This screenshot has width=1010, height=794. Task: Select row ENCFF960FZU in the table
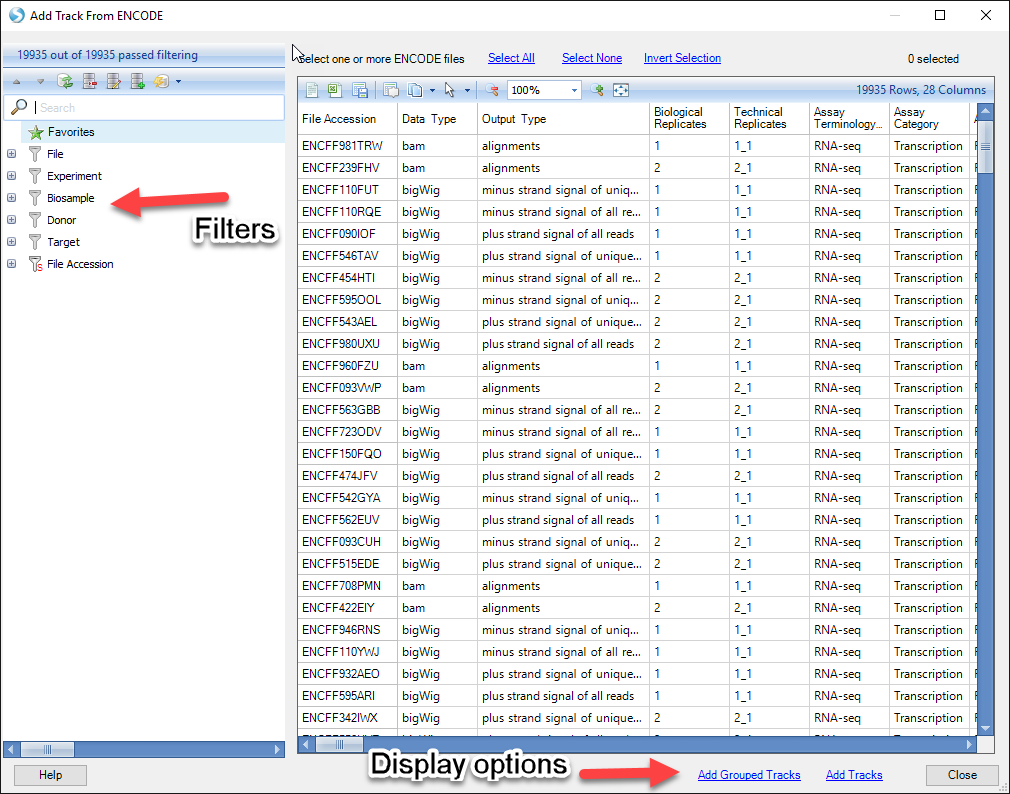(636, 366)
